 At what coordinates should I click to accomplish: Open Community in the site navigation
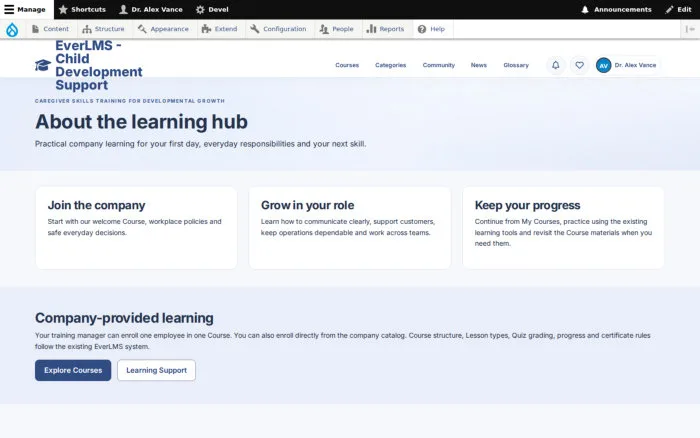(x=439, y=65)
